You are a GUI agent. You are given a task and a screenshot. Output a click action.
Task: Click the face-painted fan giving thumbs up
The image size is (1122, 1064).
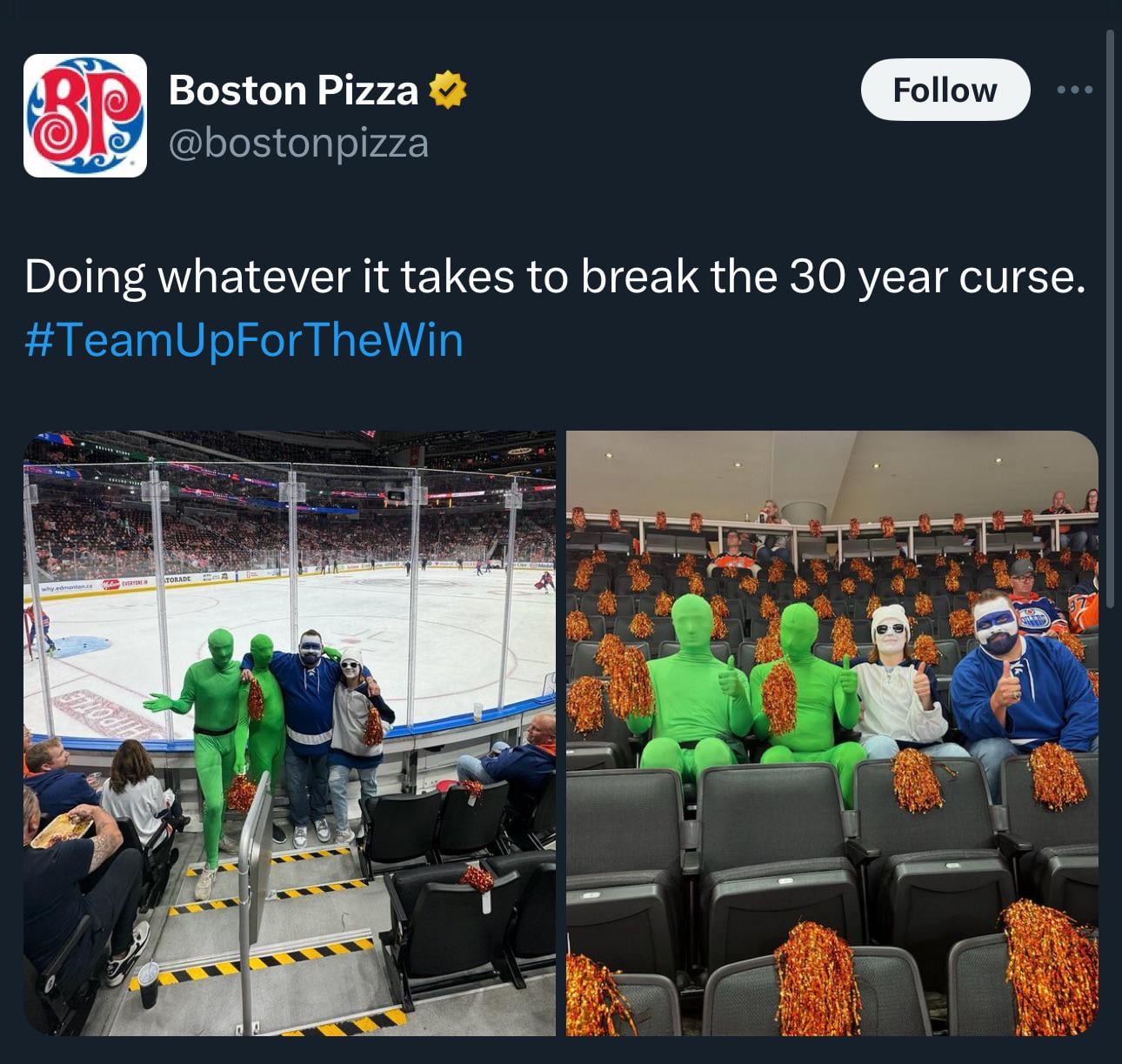click(1018, 687)
